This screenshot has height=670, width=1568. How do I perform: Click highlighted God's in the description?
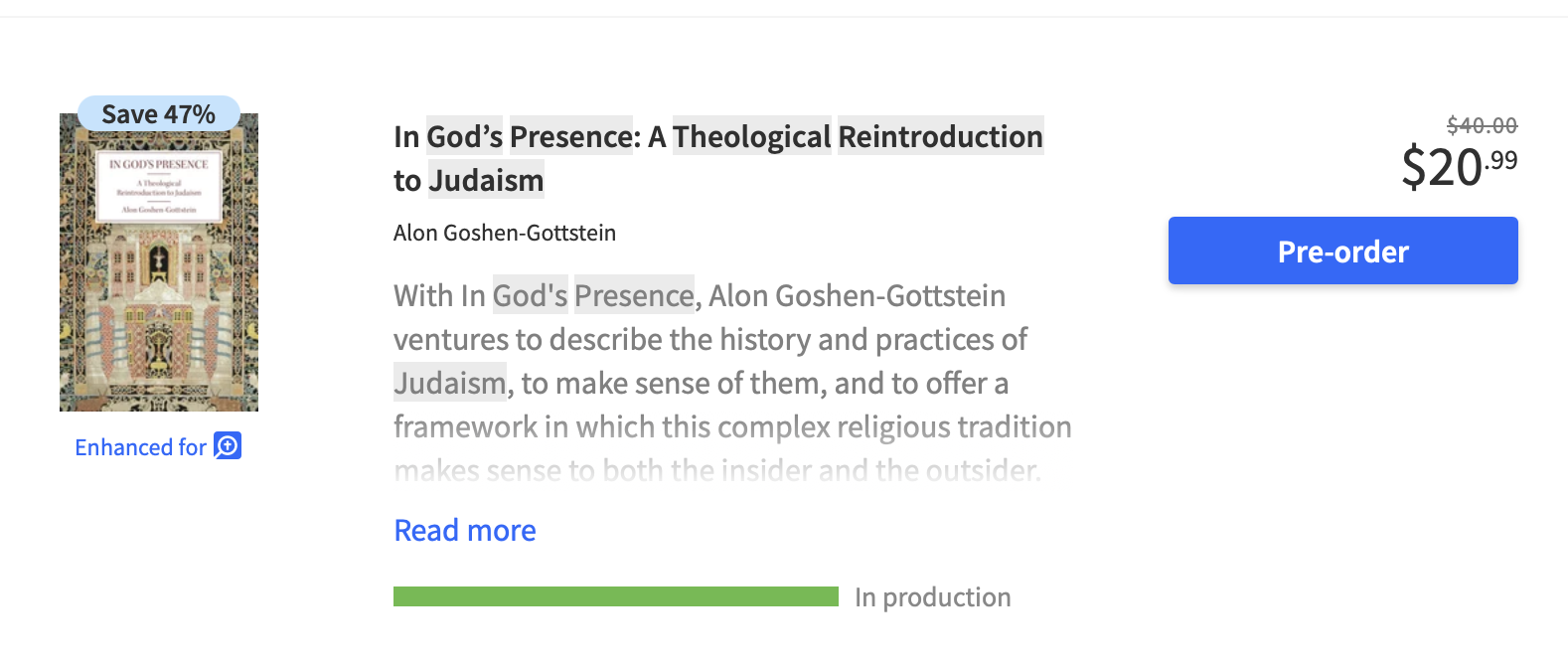point(530,296)
